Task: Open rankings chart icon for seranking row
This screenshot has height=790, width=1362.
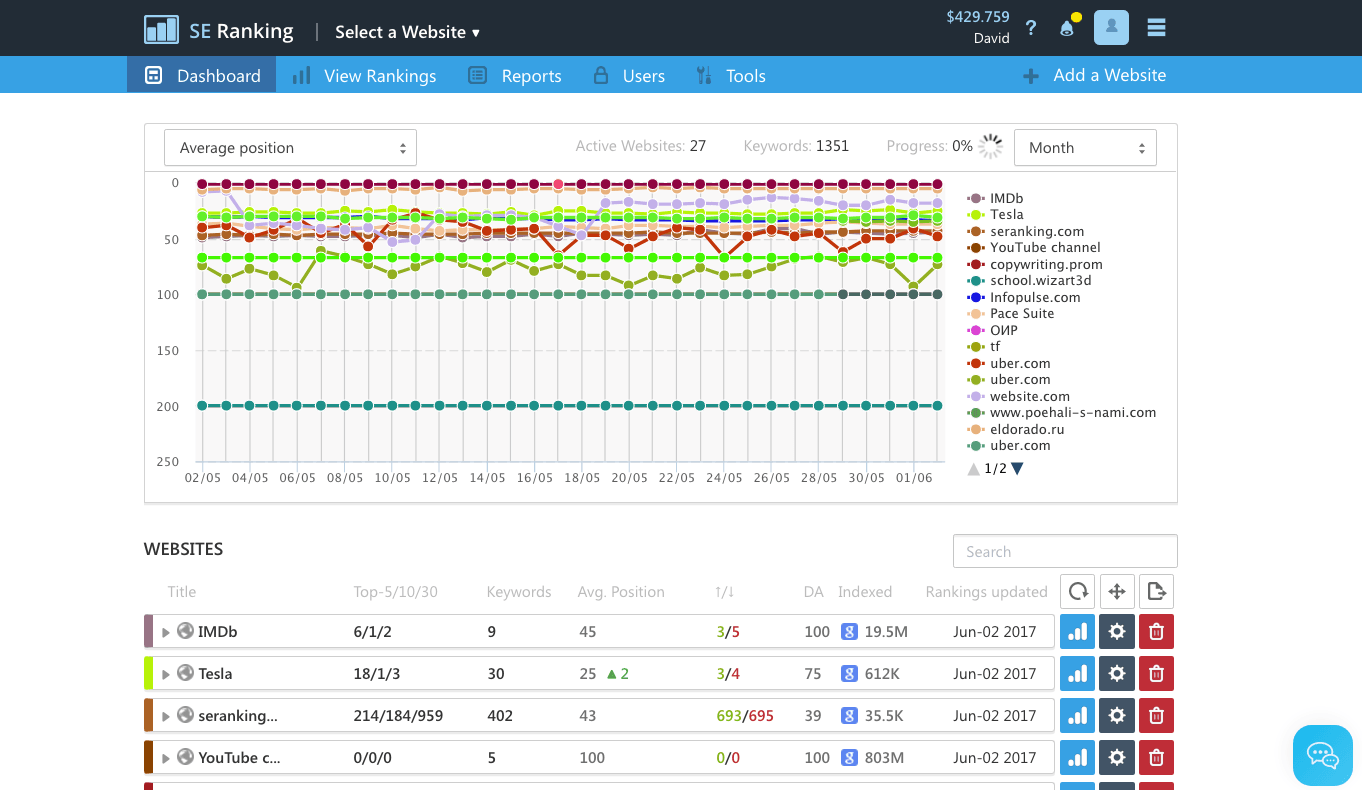Action: point(1078,716)
